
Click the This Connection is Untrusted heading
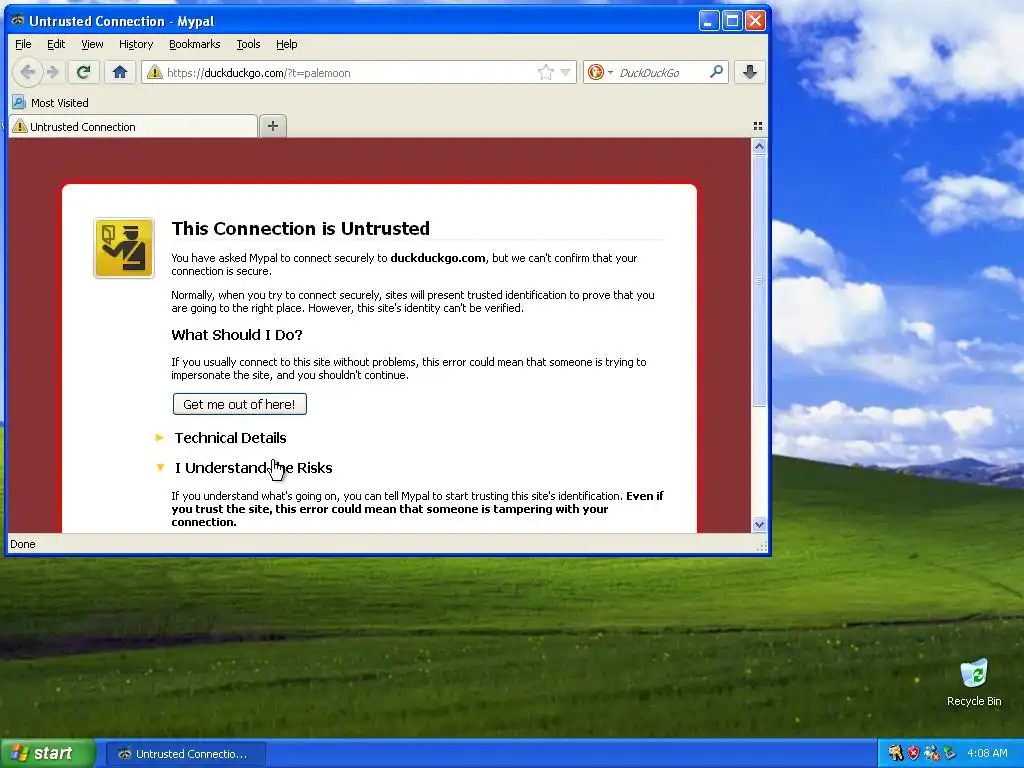point(300,229)
